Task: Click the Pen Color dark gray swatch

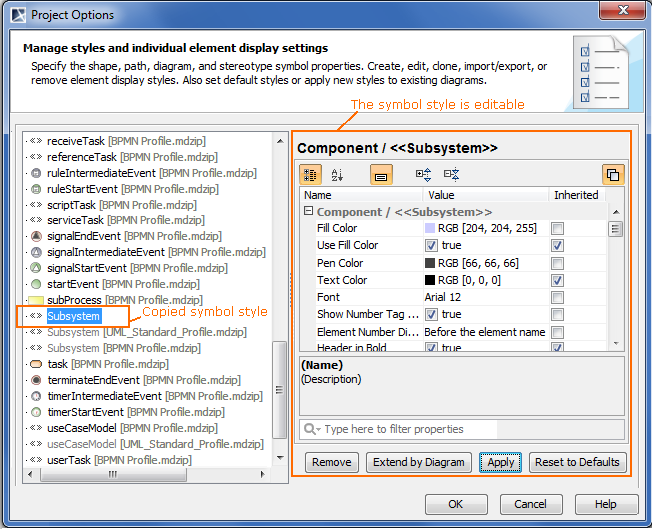Action: coord(430,263)
